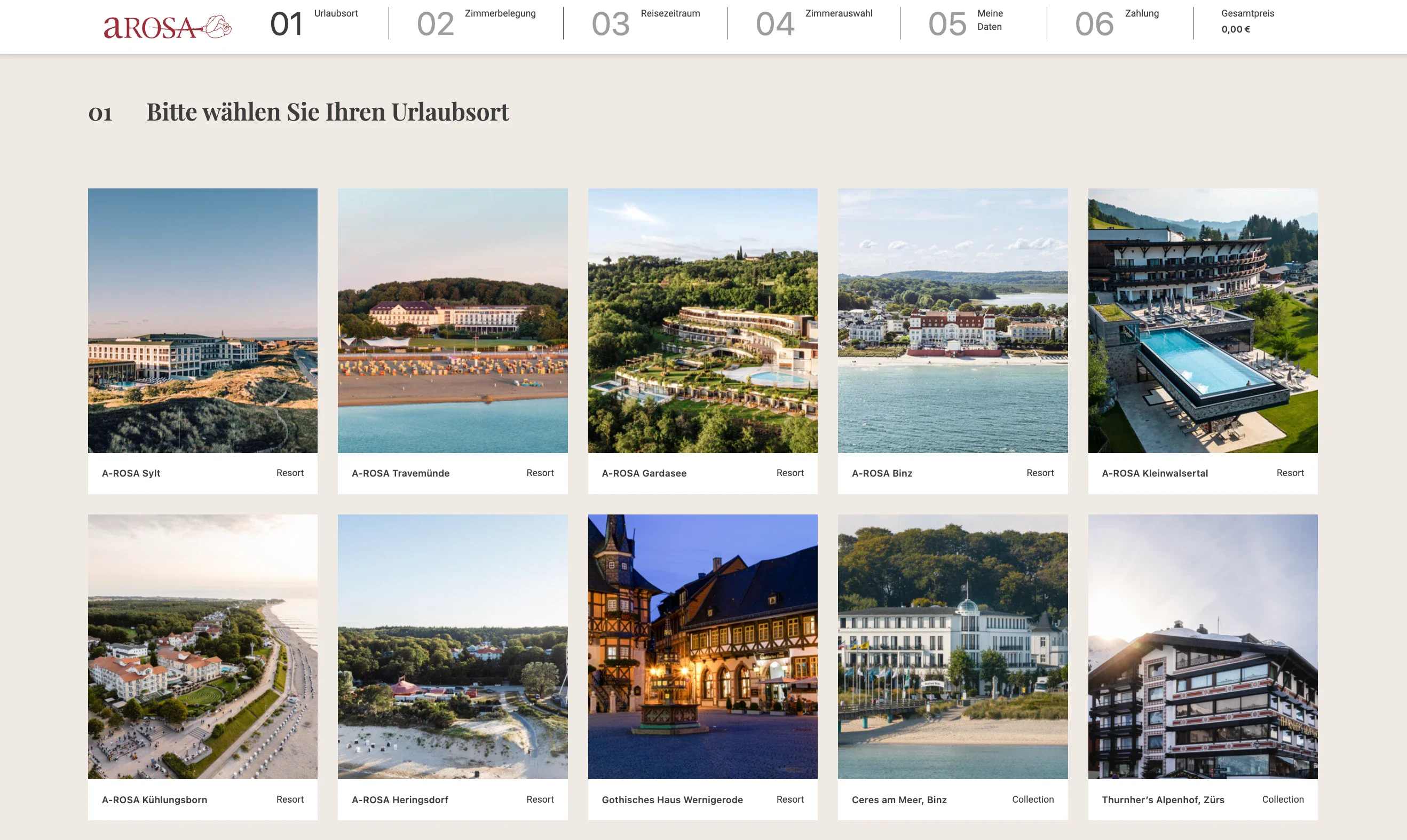Choose the A-ROSA Kühlungsborn title
Screen dimensions: 1407x840
[154, 800]
